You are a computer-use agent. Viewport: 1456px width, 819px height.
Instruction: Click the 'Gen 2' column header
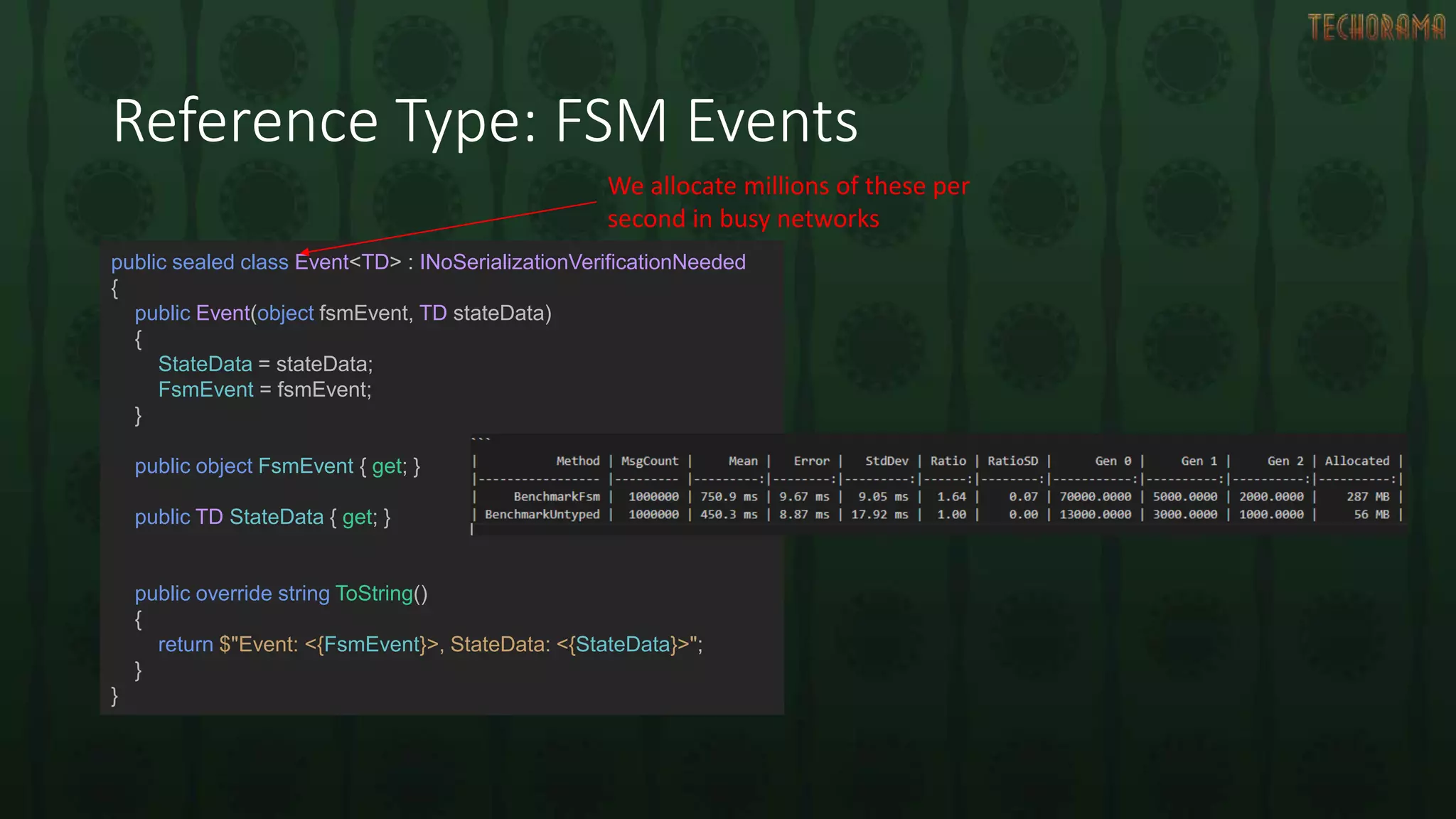point(1285,461)
